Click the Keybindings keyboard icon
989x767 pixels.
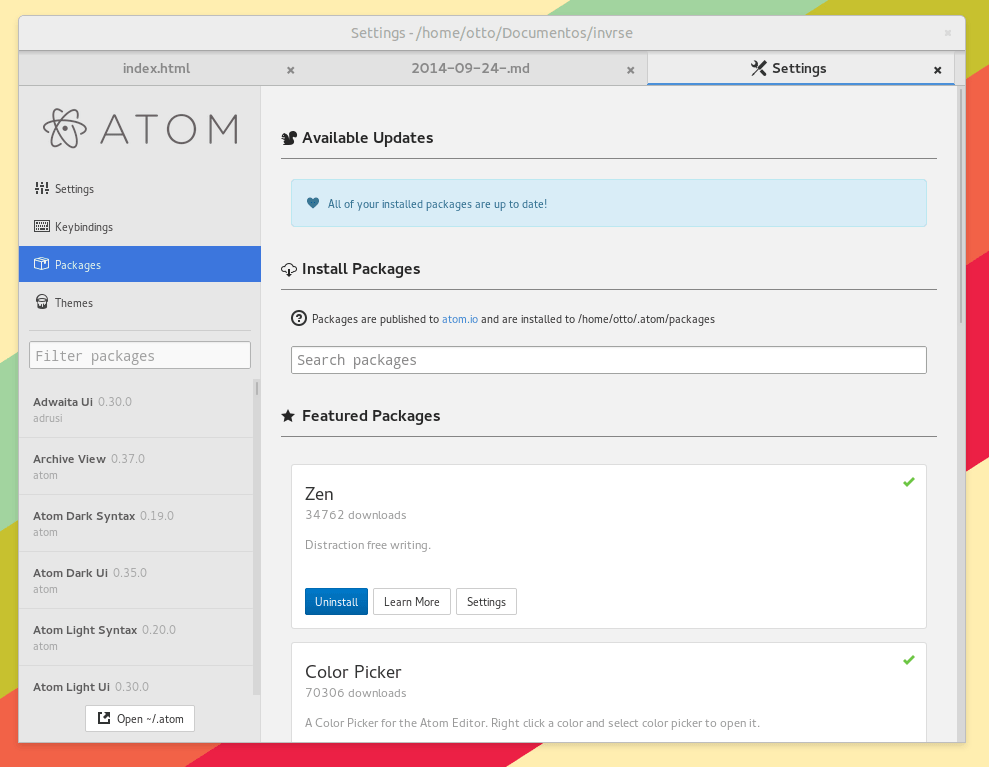(42, 226)
